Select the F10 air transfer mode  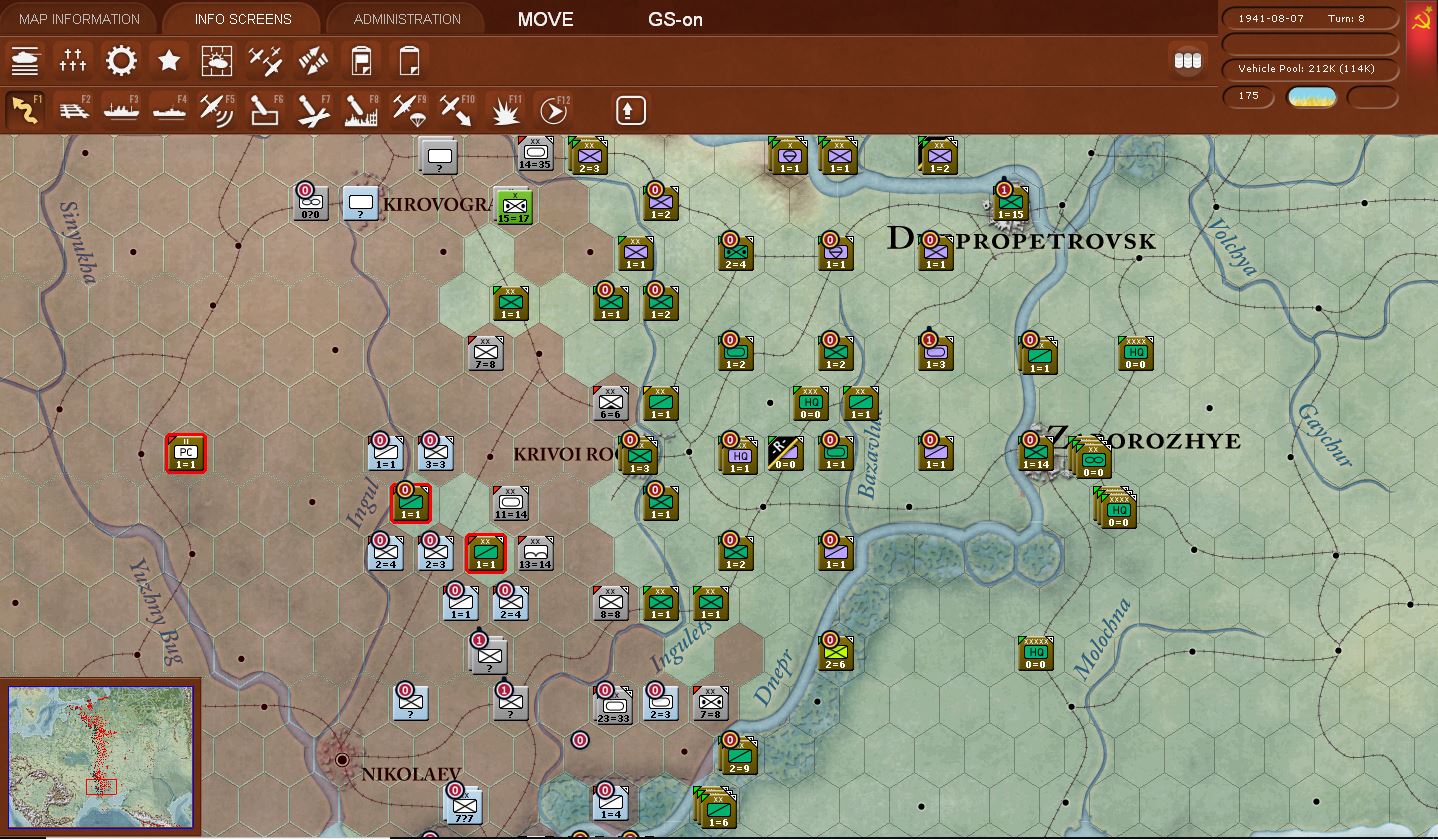(458, 110)
